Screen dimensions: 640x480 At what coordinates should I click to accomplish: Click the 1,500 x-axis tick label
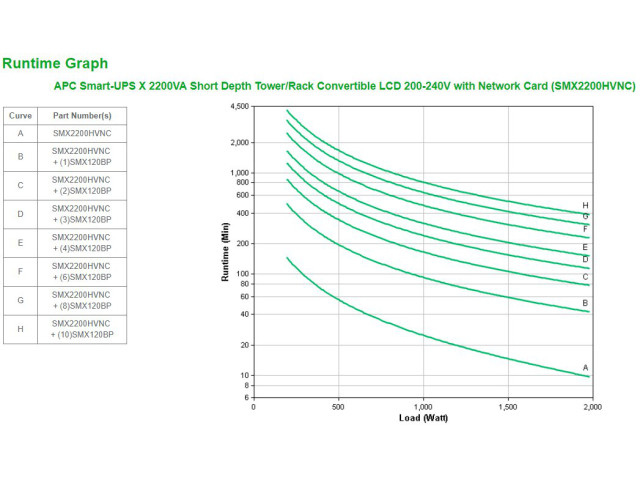pyautogui.click(x=508, y=407)
